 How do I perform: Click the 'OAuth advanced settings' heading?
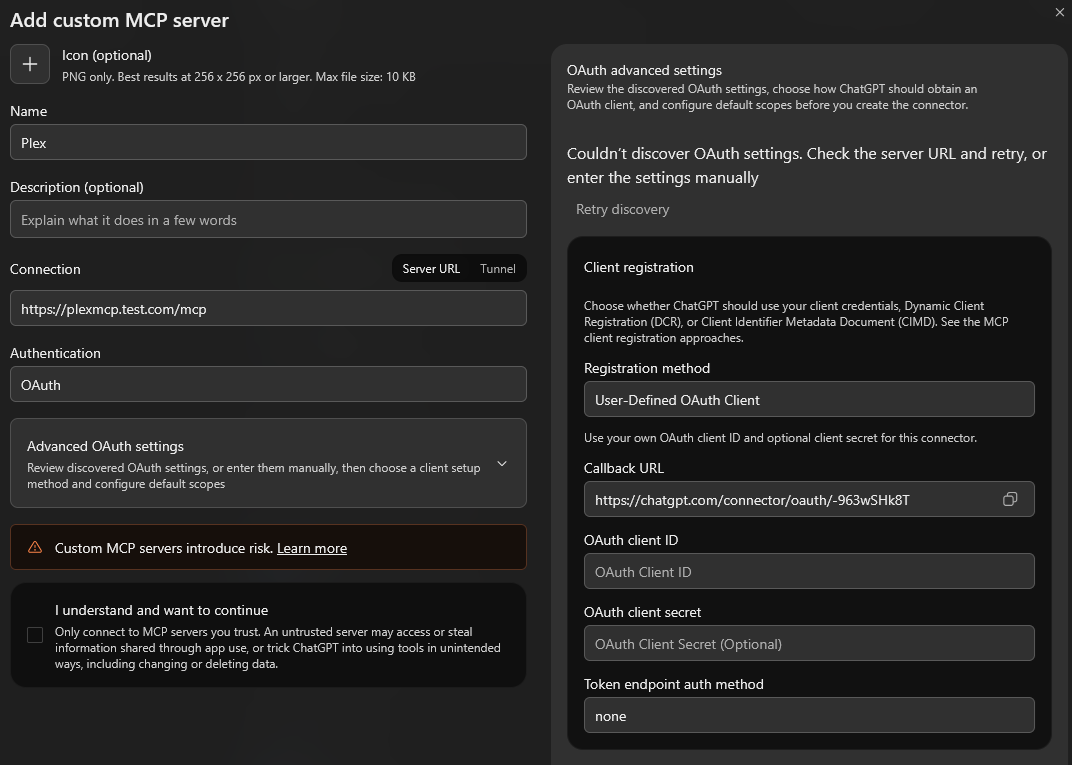(x=644, y=70)
